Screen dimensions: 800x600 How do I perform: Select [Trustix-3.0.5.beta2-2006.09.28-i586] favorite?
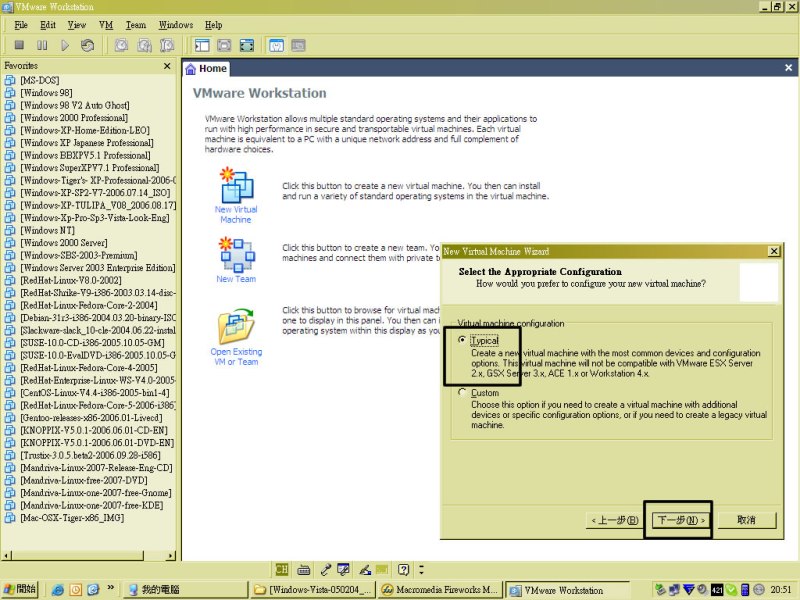click(x=90, y=455)
